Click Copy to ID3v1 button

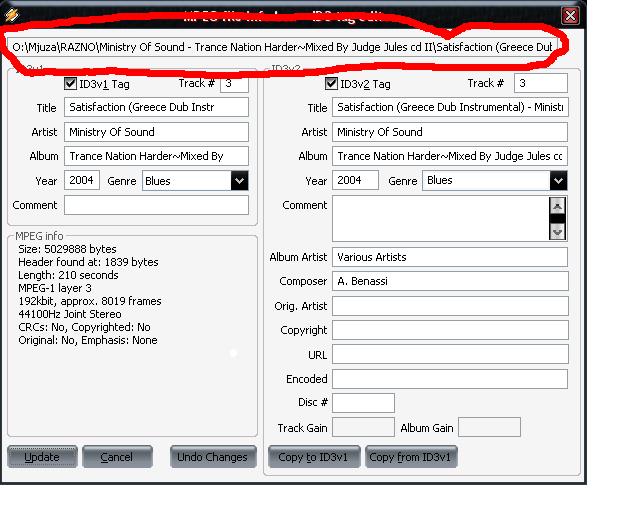pyautogui.click(x=313, y=457)
